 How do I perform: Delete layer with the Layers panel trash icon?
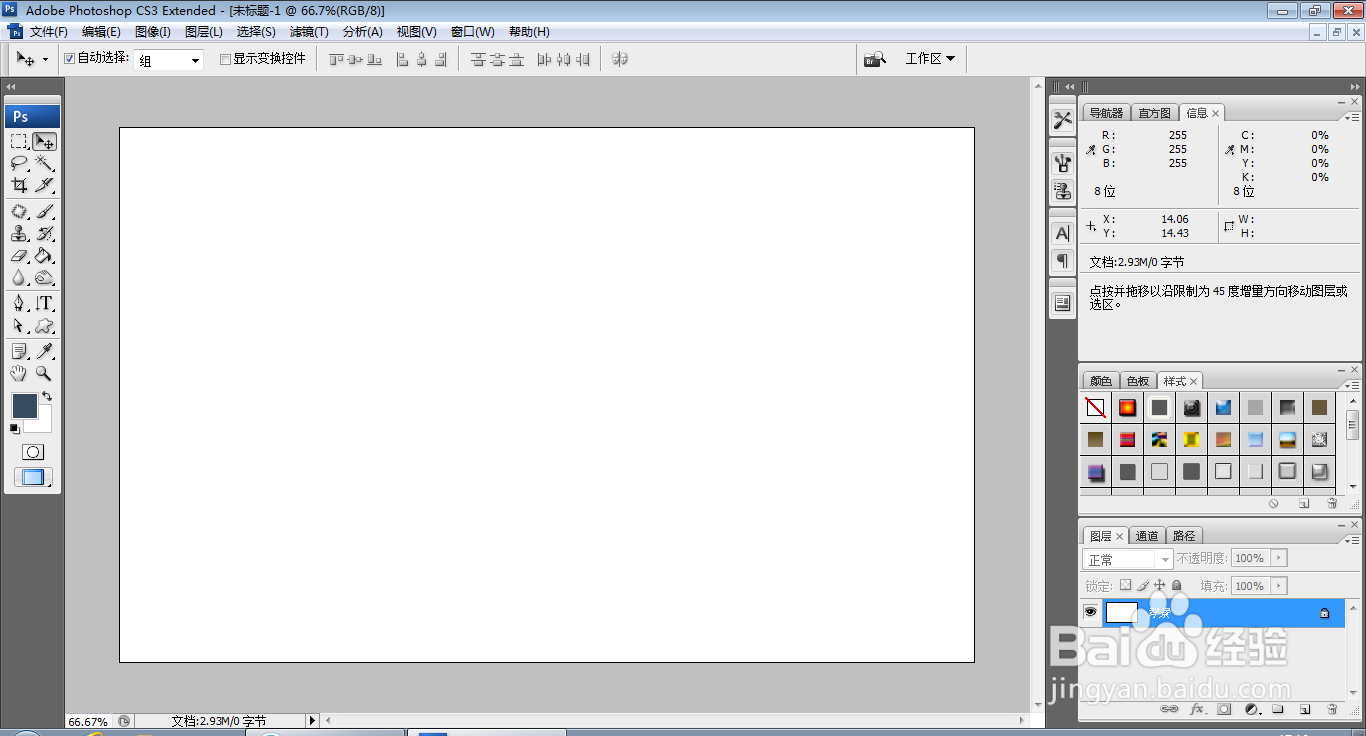click(1332, 709)
